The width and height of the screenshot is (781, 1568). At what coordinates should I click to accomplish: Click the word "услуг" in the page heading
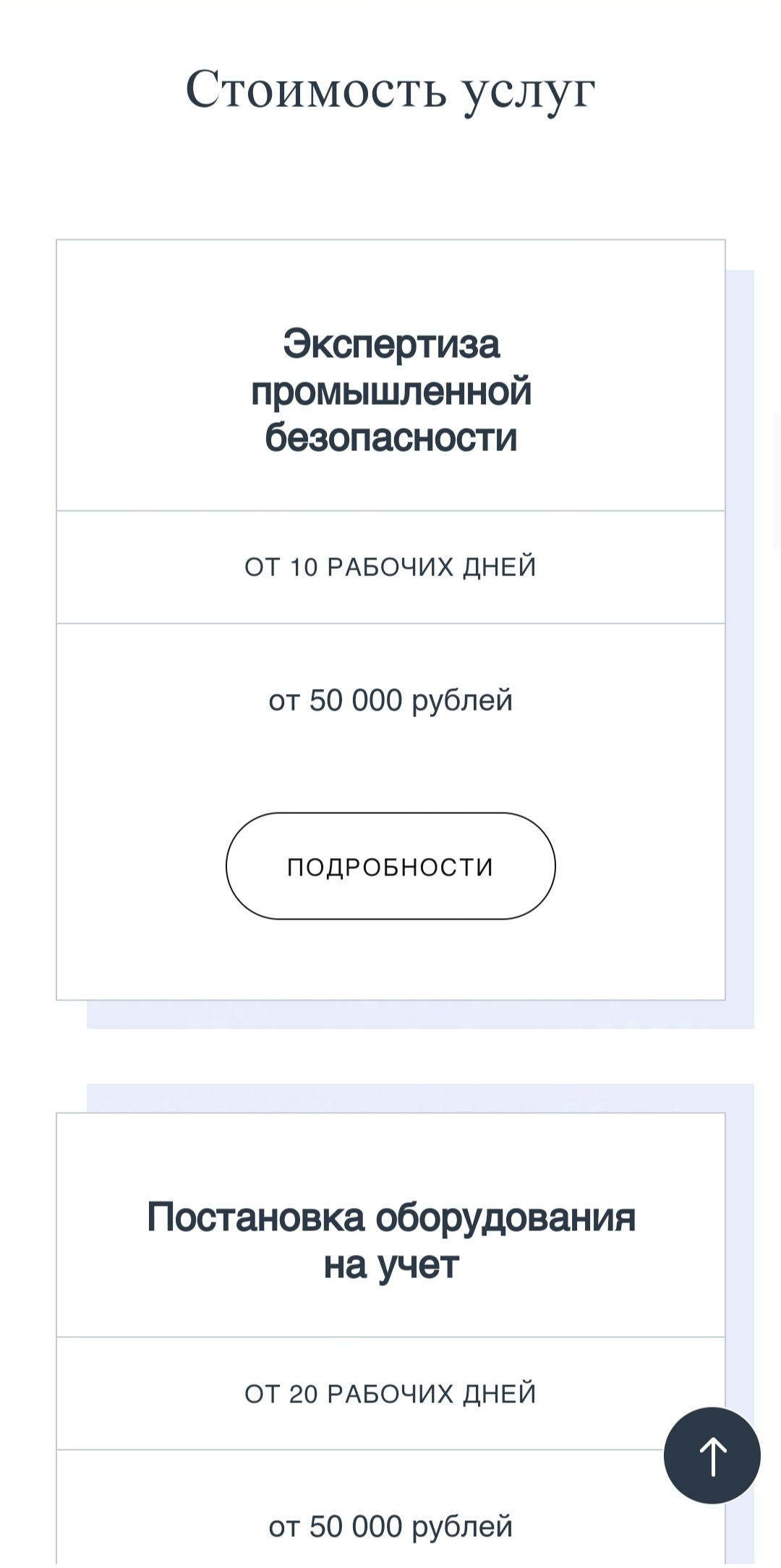click(x=529, y=91)
